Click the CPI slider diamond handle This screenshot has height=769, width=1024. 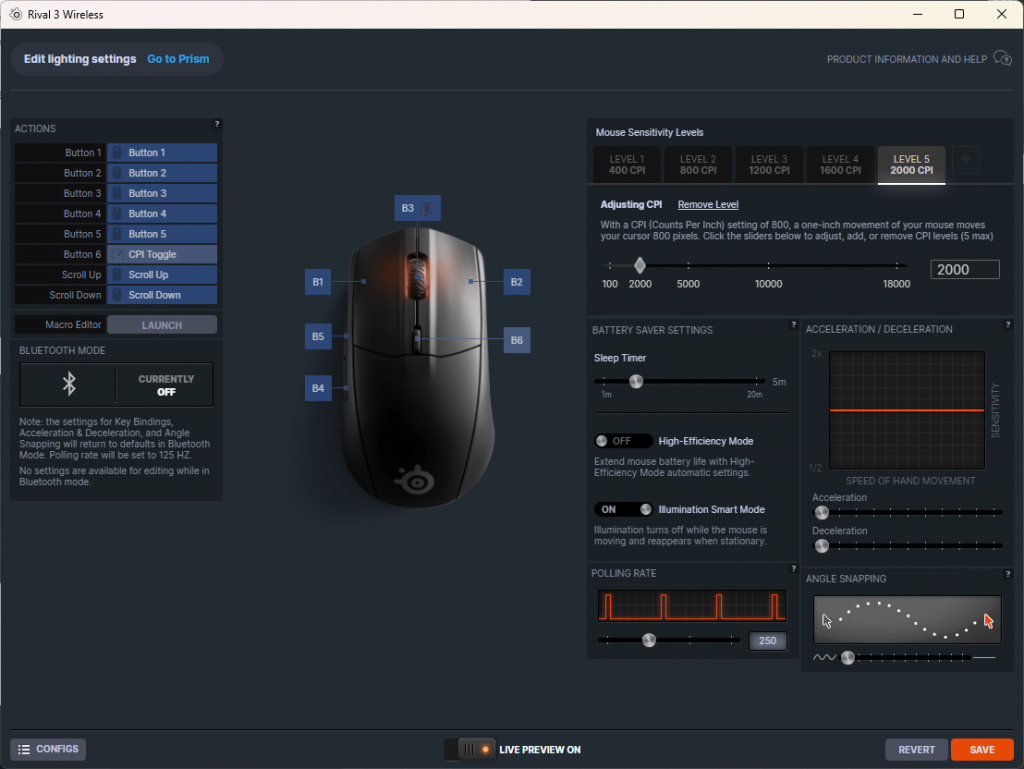coord(640,265)
